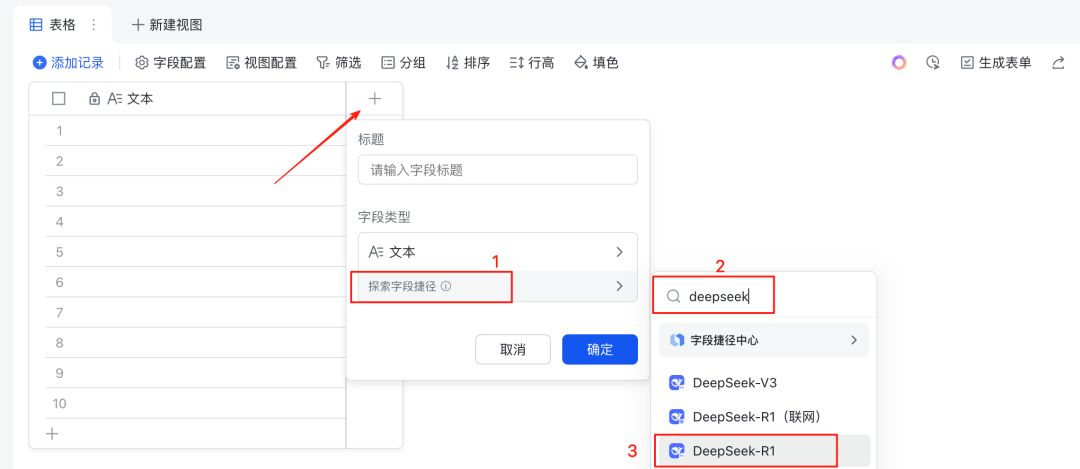Open the 分组 grouping tool
This screenshot has width=1080, height=469.
[x=404, y=63]
